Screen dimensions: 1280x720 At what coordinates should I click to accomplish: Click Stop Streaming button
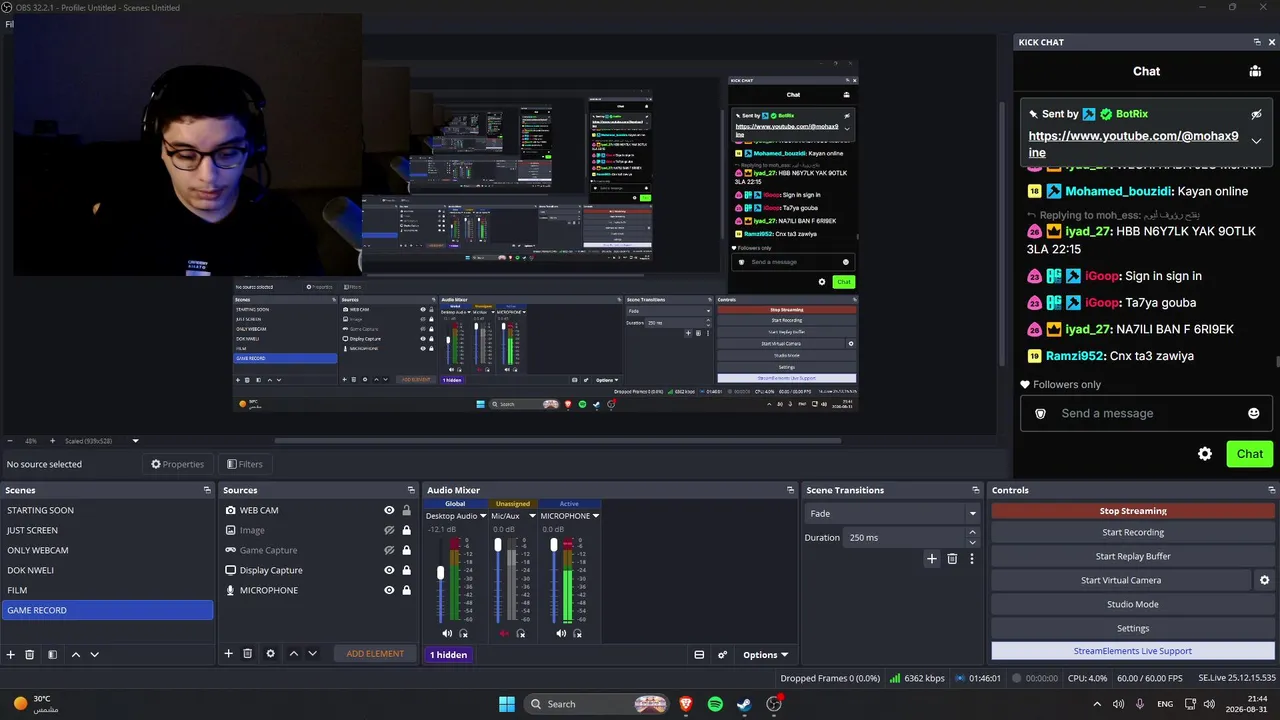tap(1133, 511)
